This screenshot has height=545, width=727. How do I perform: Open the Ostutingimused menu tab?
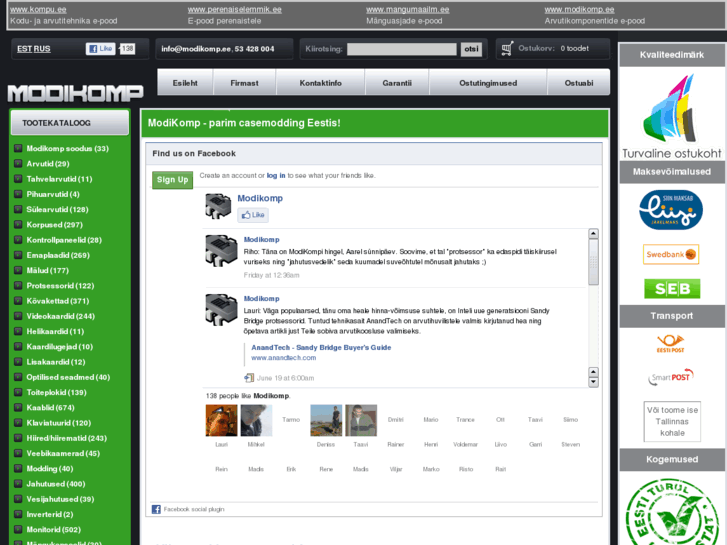[488, 83]
